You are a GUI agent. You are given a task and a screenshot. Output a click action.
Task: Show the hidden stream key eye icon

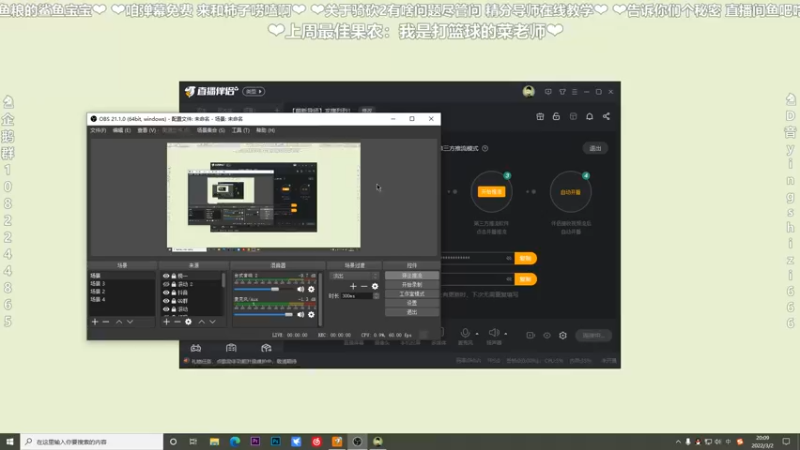coord(509,258)
